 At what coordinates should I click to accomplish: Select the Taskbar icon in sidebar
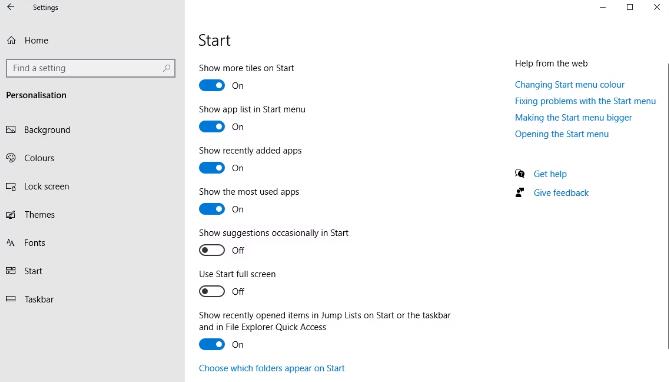point(11,299)
